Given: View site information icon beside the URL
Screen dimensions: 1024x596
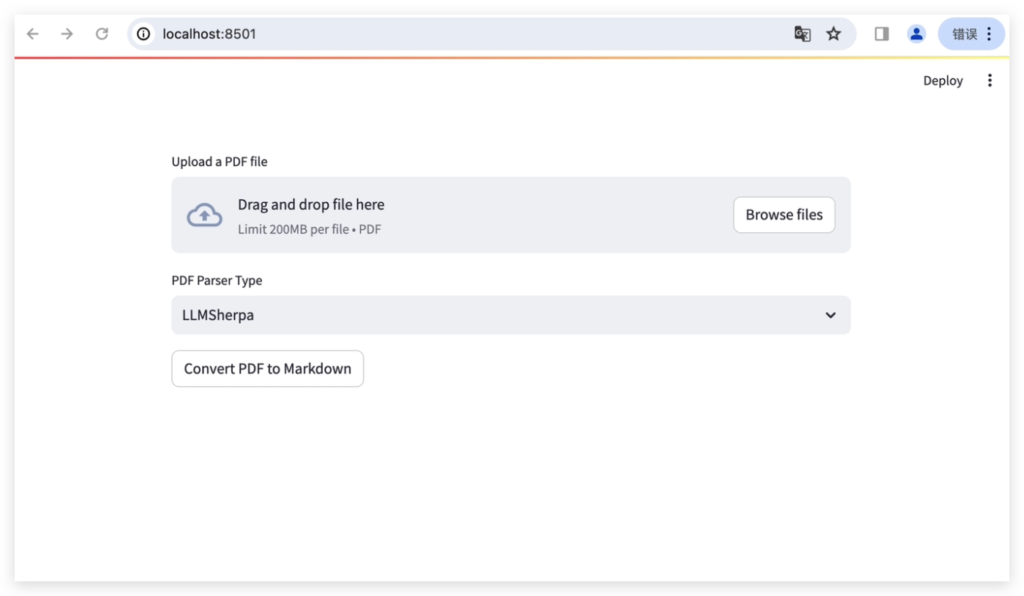Looking at the screenshot, I should (144, 34).
